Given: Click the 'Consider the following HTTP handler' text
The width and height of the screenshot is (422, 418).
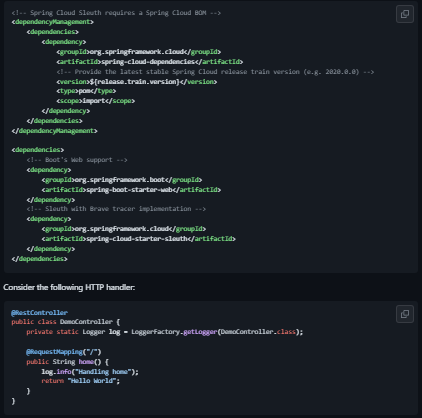Looking at the screenshot, I should 69,287.
